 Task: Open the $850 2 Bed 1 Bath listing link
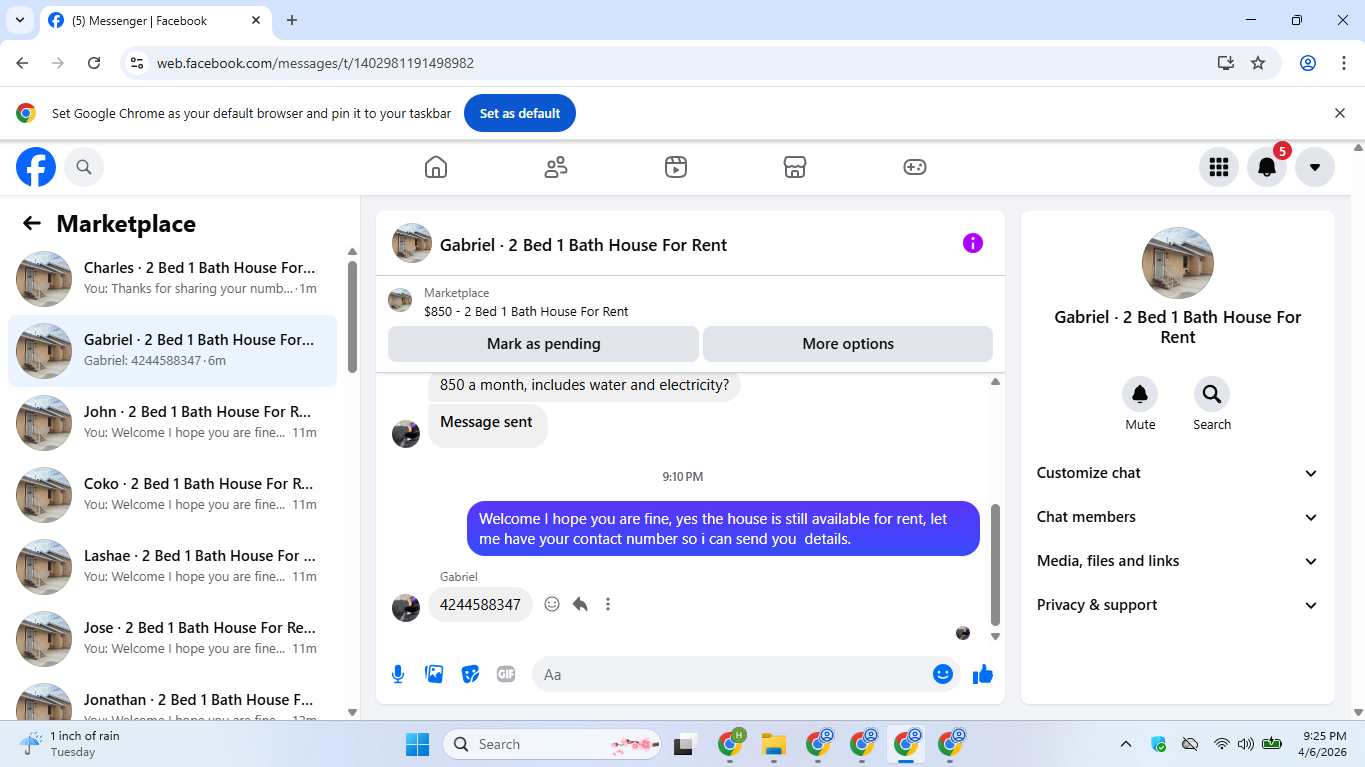(x=526, y=311)
